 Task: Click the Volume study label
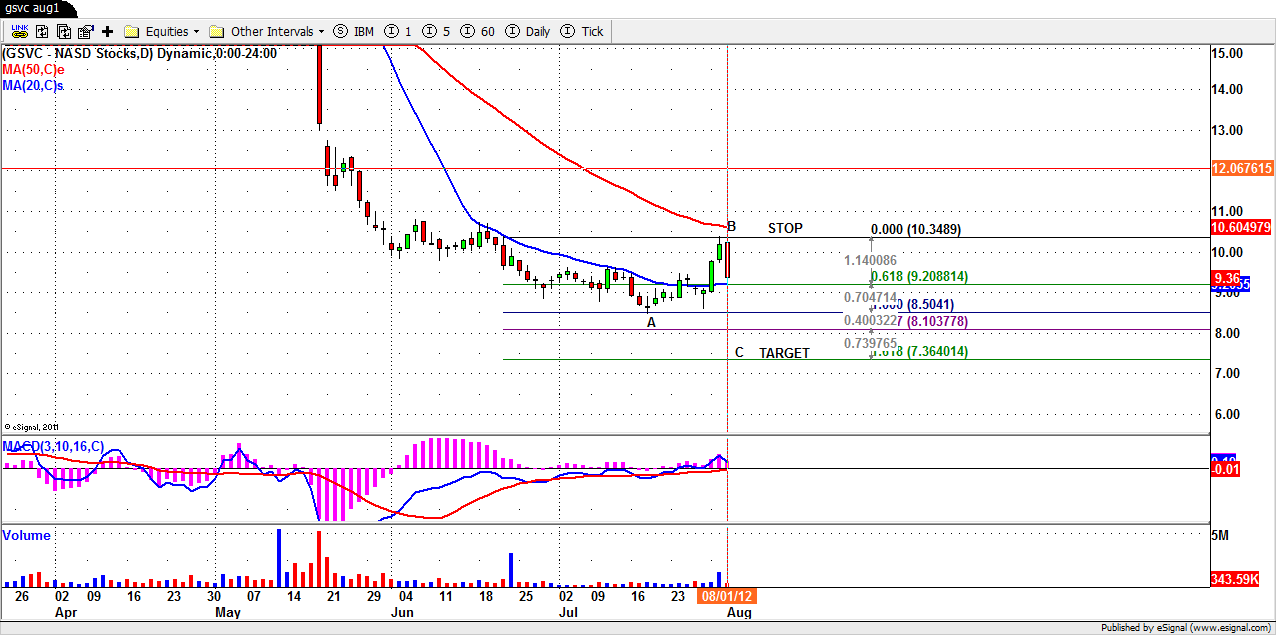coord(26,535)
